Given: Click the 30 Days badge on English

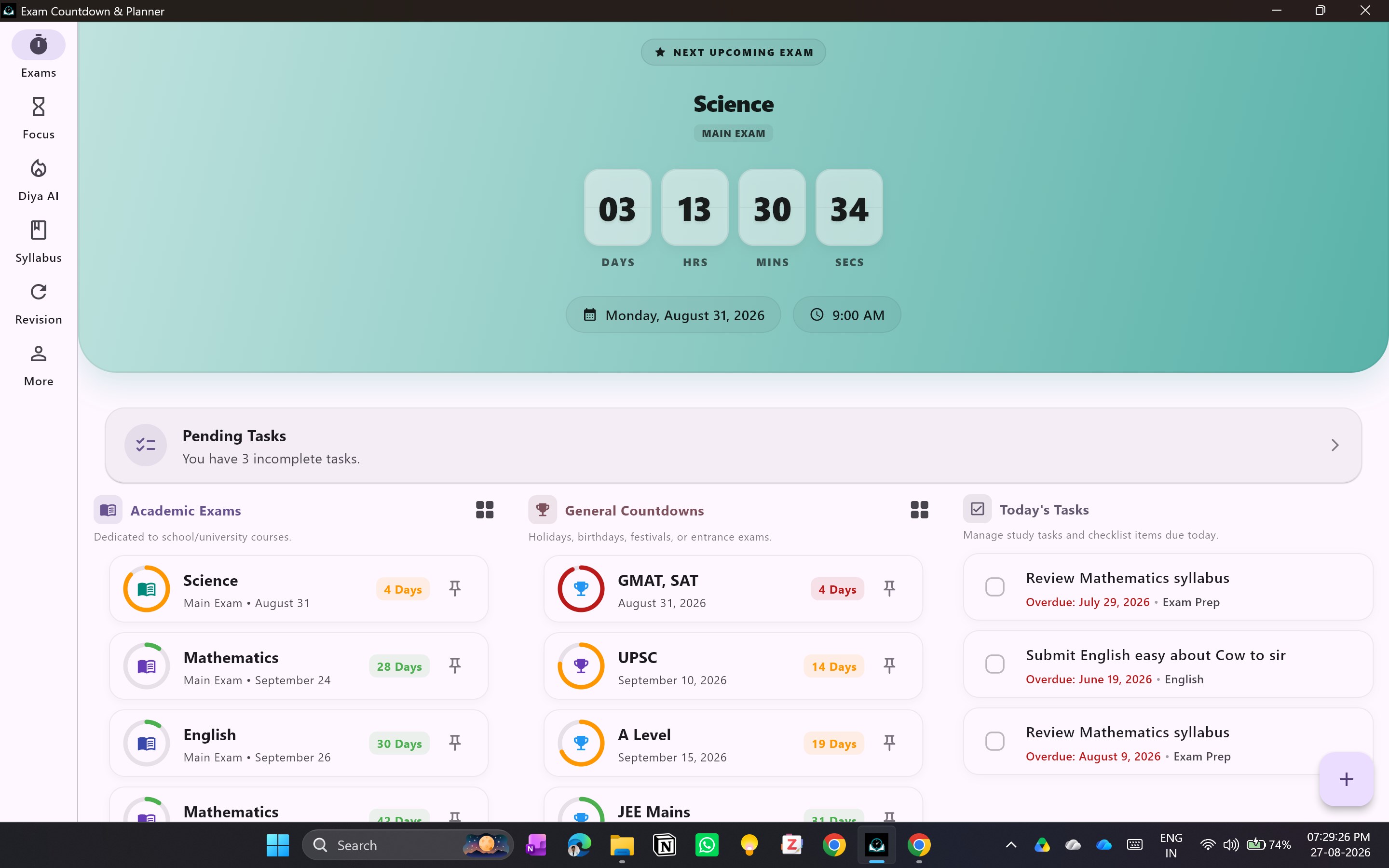Looking at the screenshot, I should click(399, 744).
